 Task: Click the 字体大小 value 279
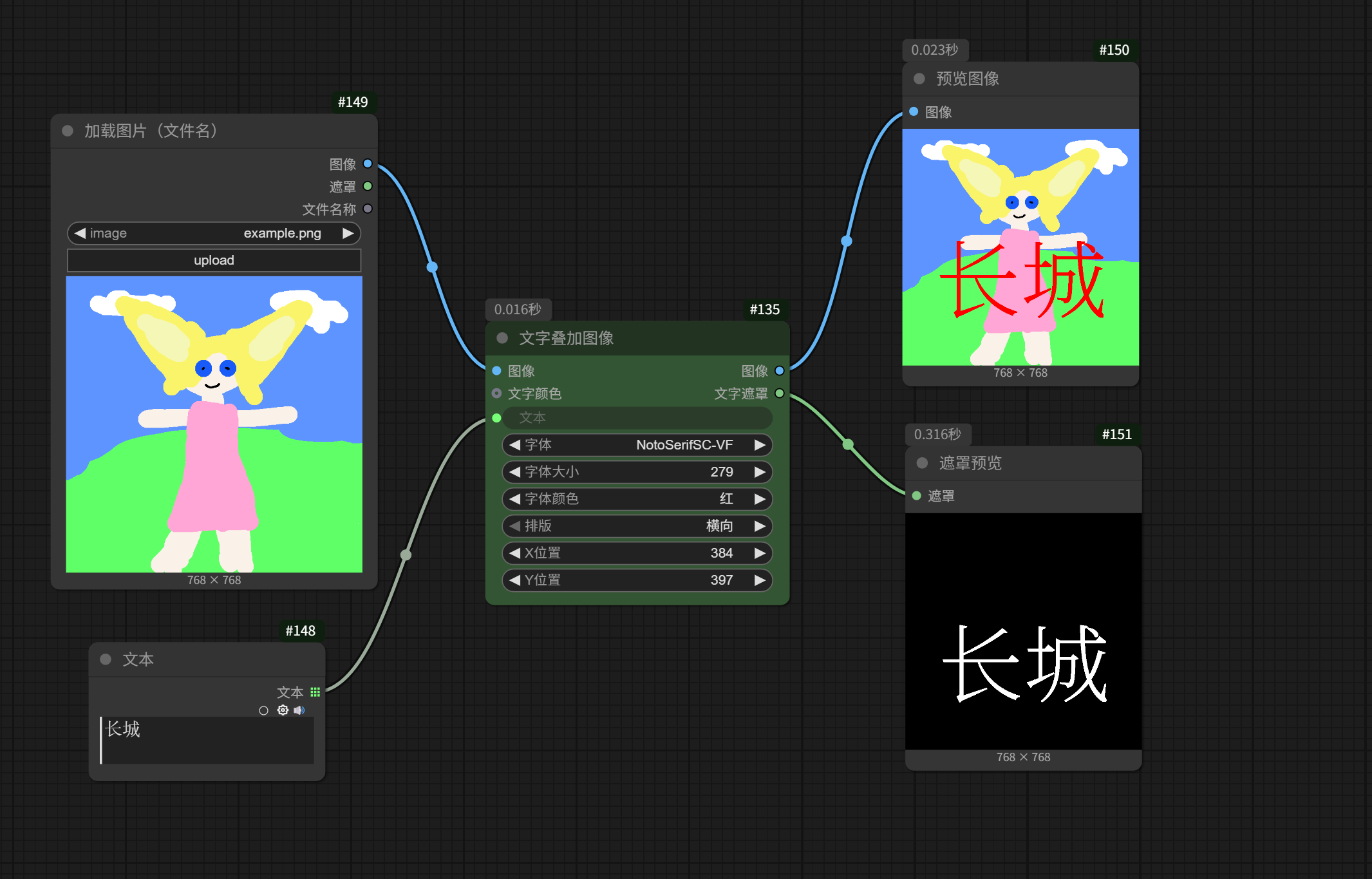click(722, 472)
